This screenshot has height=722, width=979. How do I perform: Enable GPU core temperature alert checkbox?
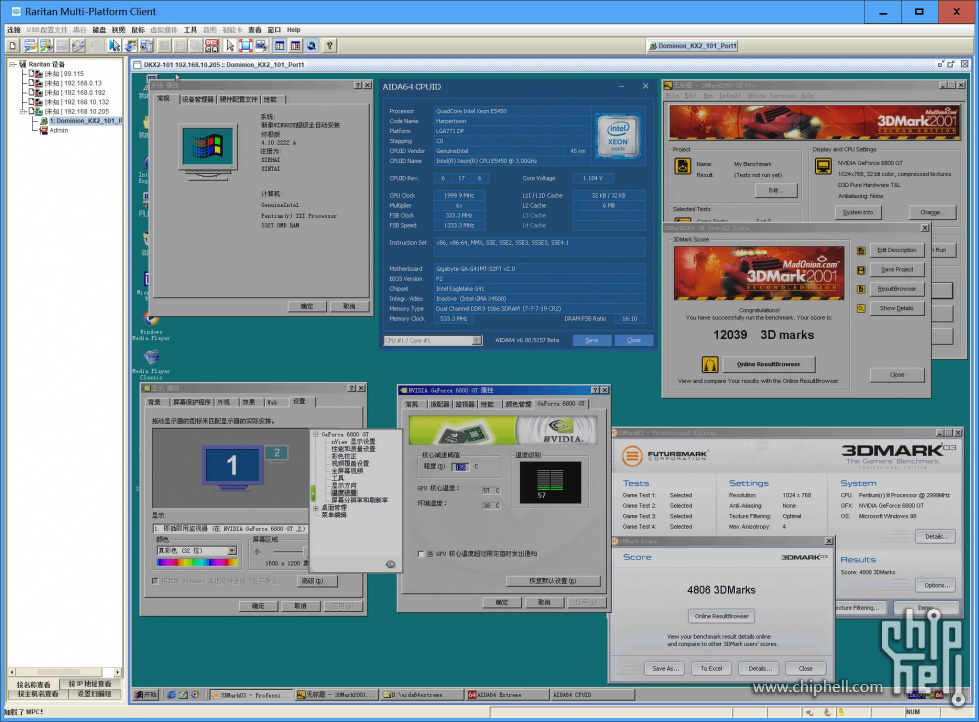pos(421,554)
